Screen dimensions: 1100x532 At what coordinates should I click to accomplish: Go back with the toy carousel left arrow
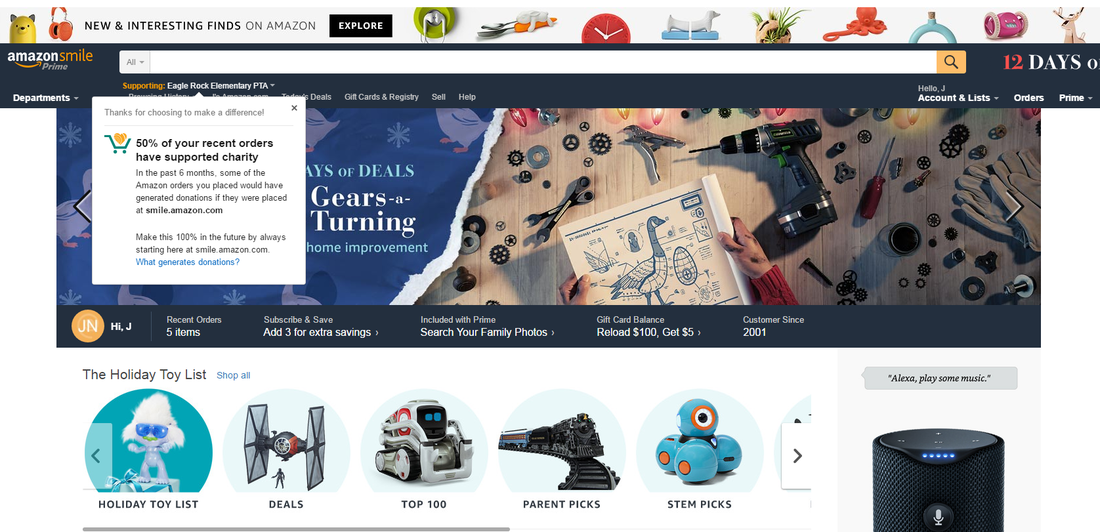click(x=97, y=455)
